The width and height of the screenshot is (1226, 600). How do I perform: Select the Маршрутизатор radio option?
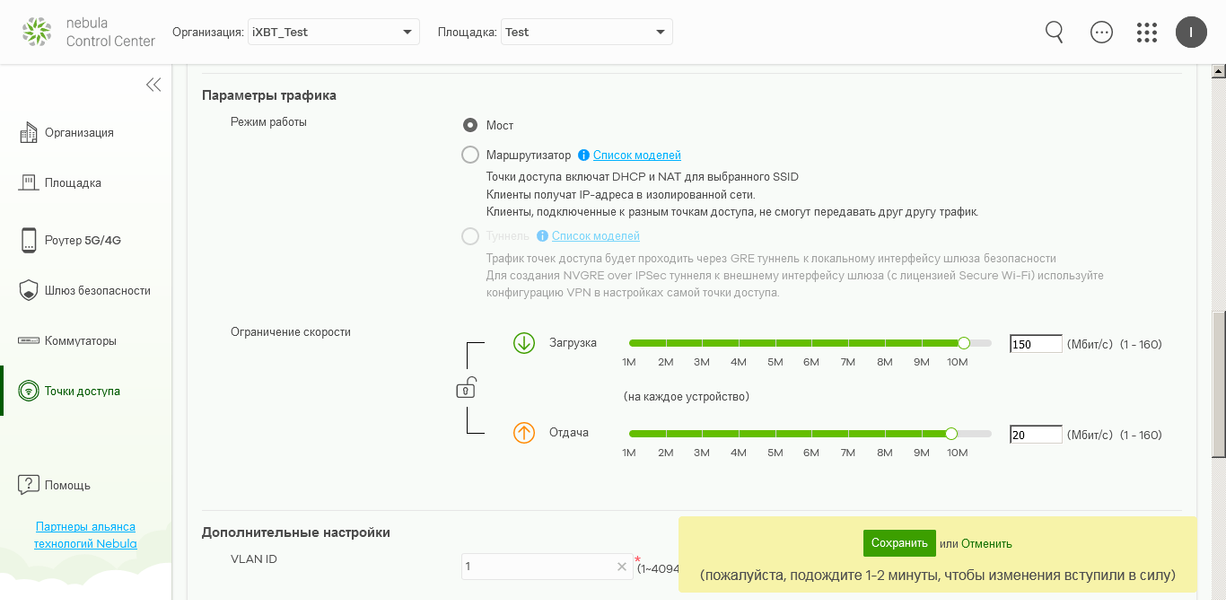[470, 155]
